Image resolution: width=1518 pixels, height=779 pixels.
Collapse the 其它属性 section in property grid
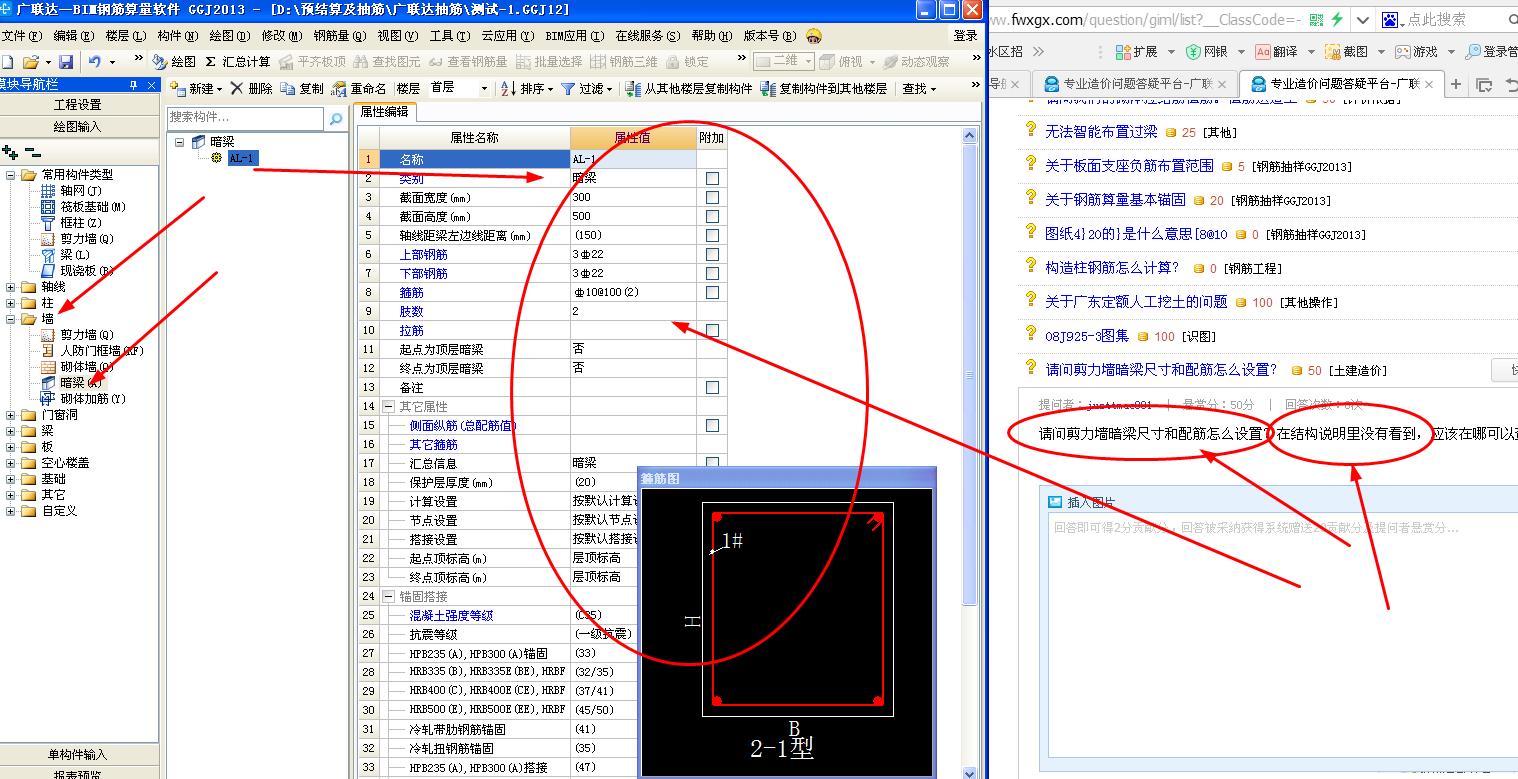click(389, 407)
